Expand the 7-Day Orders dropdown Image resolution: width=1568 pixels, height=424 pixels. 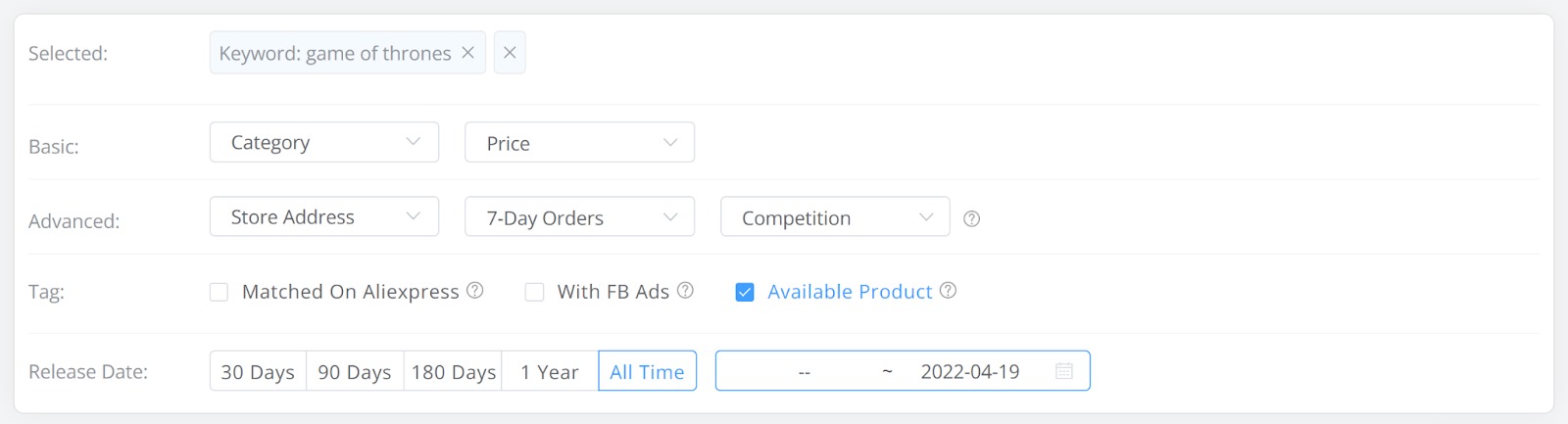[x=580, y=217]
